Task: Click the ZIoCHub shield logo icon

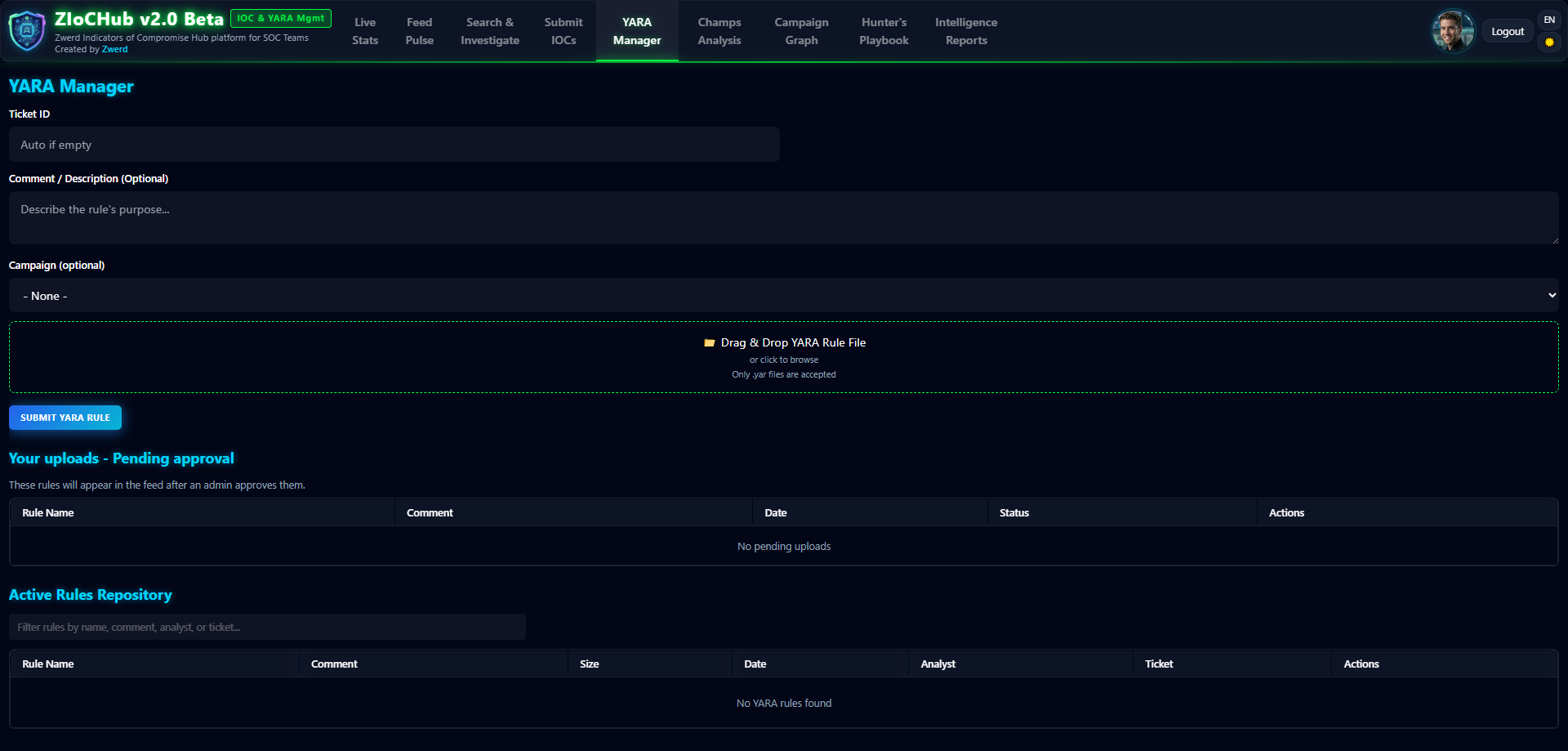Action: (27, 31)
